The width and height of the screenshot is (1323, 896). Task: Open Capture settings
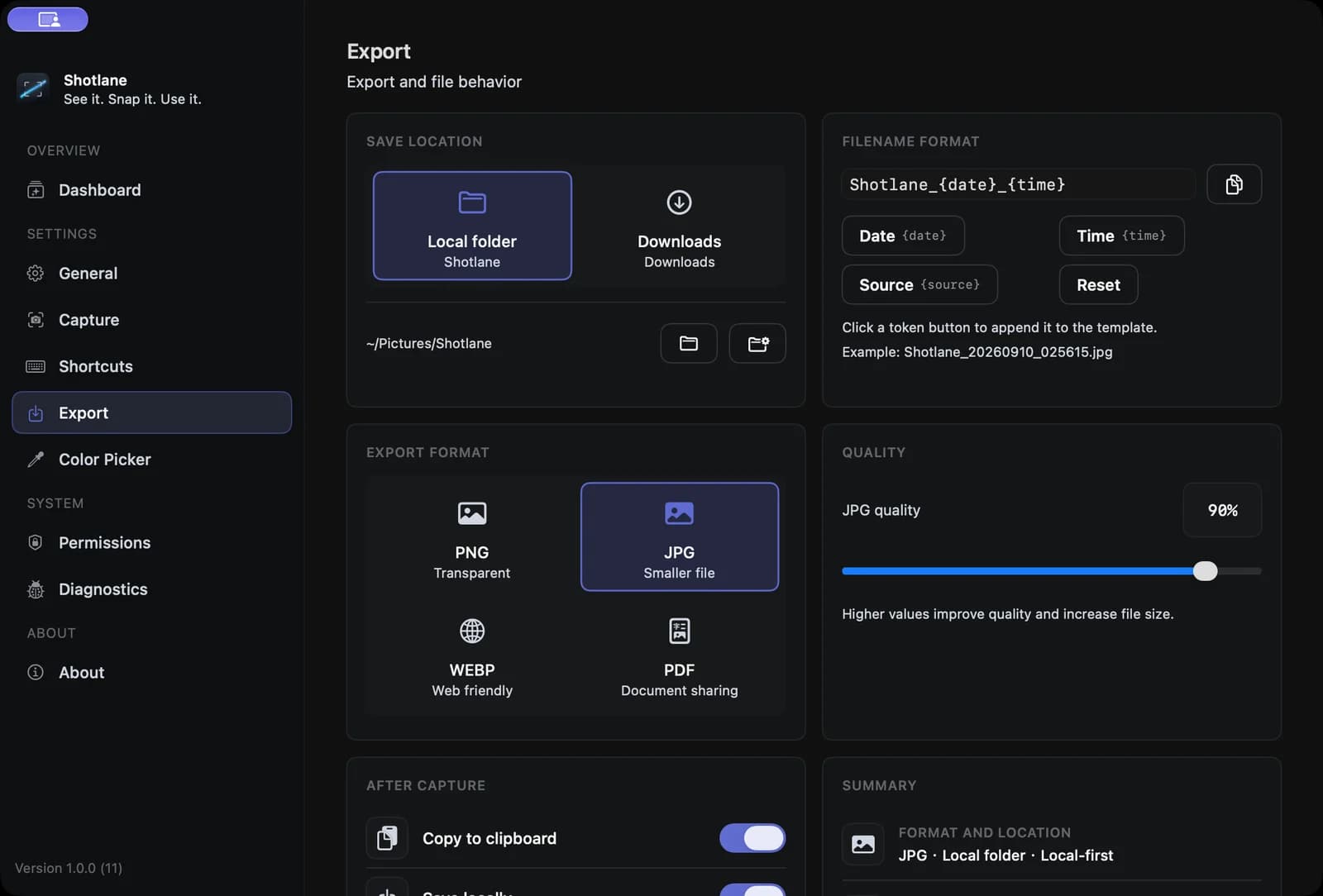[152, 320]
